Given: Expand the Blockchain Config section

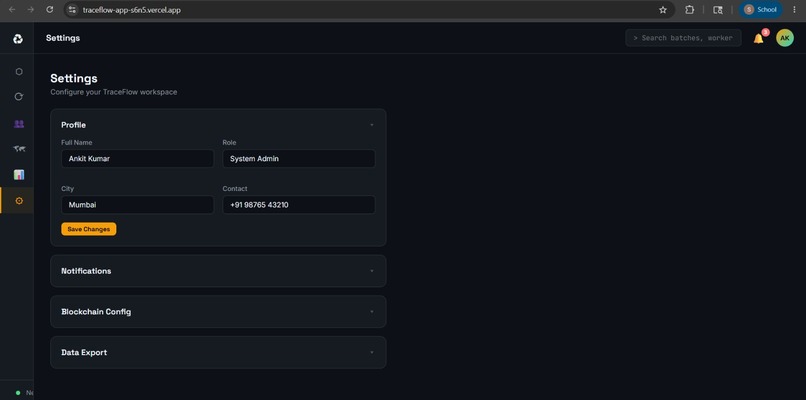Looking at the screenshot, I should click(x=218, y=312).
